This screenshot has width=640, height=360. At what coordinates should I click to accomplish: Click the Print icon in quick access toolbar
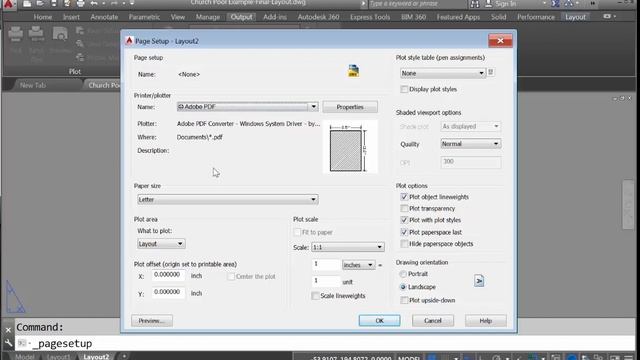(x=80, y=4)
